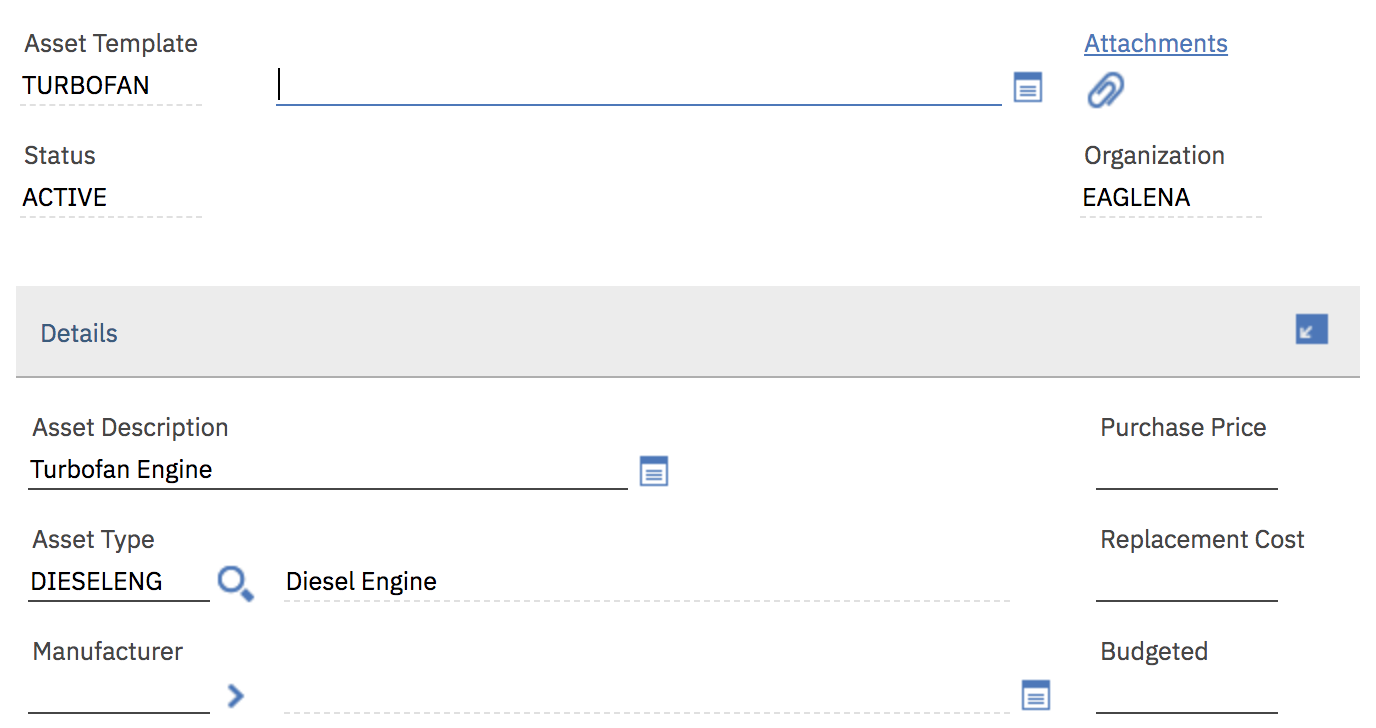Click the 'Diesel Engine' type description field
Screen dimensions: 1376x728
(645, 582)
